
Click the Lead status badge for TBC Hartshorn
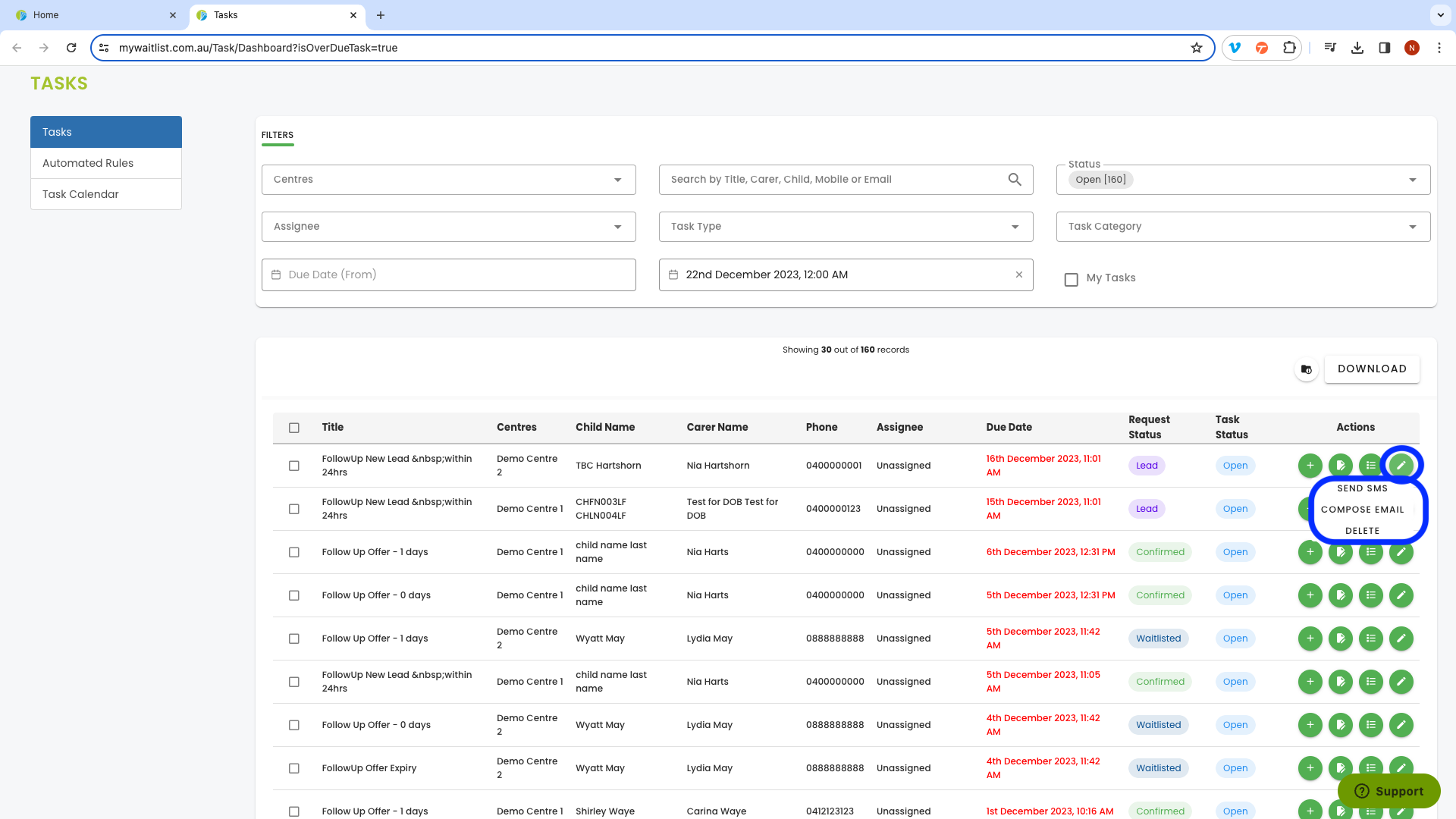pos(1147,466)
